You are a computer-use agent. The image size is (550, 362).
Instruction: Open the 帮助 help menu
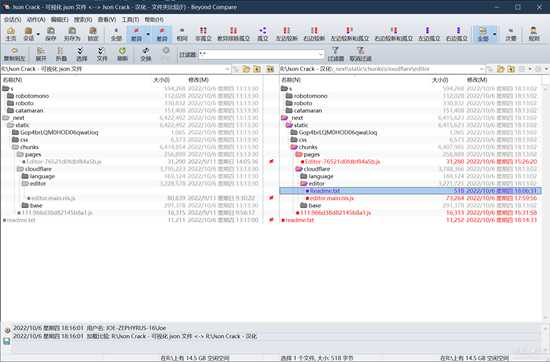tap(154, 20)
